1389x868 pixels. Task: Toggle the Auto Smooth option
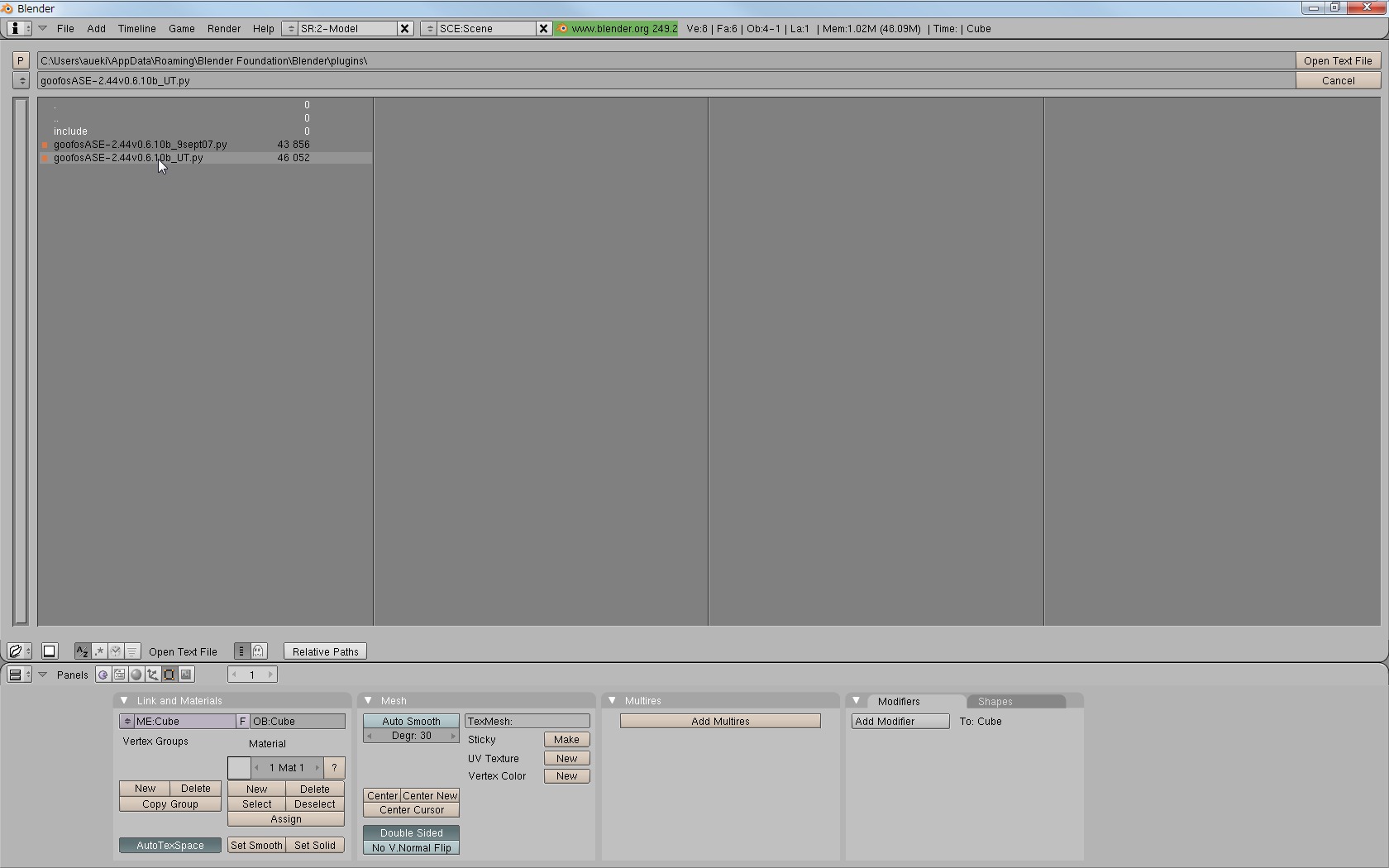[x=411, y=722]
